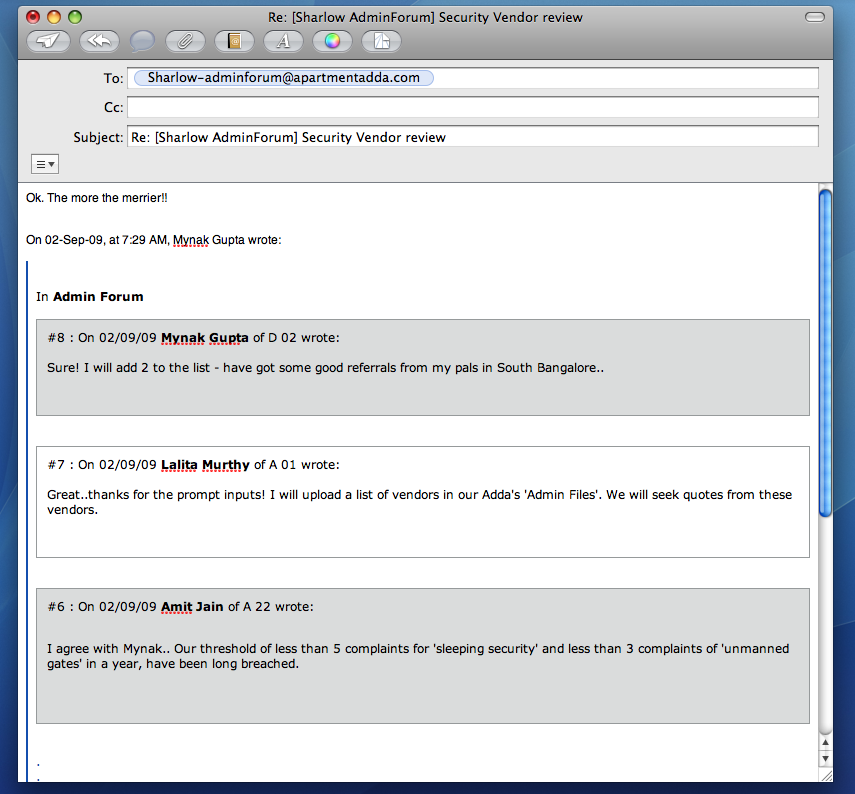This screenshot has width=855, height=794.
Task: Click 'Mynak Gupta' in post #8 header
Action: coord(204,338)
